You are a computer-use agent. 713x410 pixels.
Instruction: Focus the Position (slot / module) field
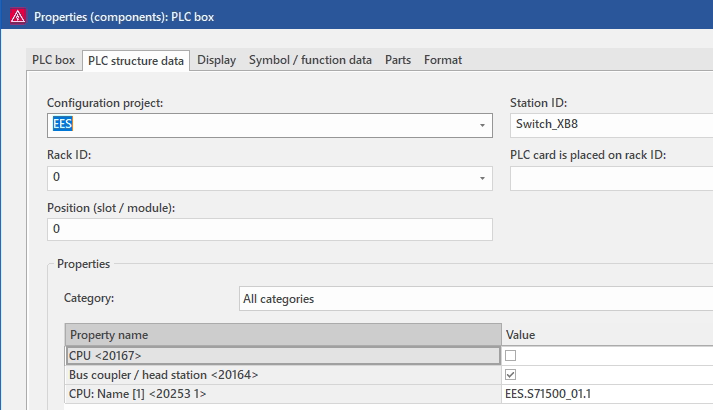pyautogui.click(x=269, y=229)
